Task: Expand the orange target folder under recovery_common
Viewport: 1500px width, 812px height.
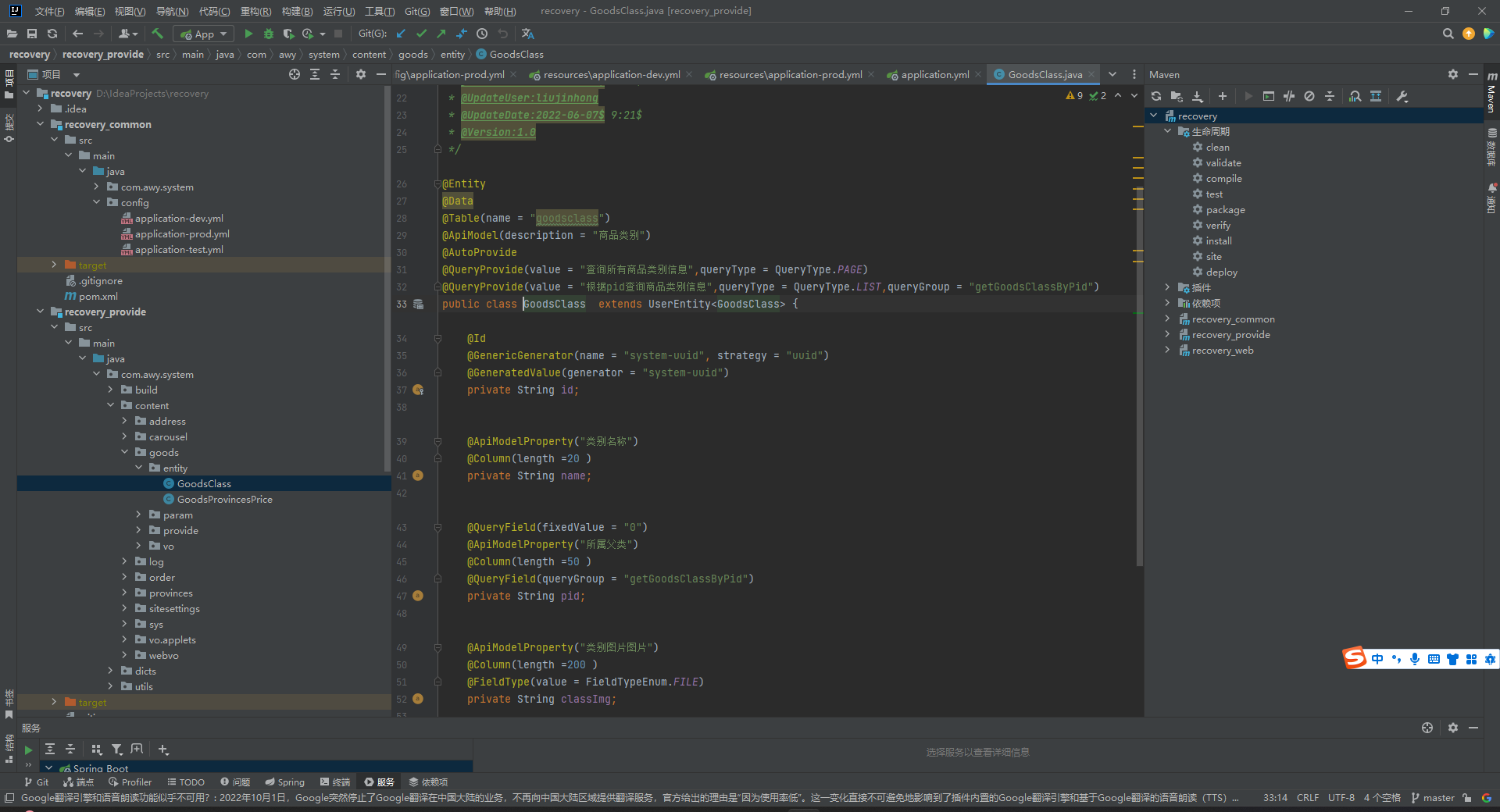Action: [54, 265]
